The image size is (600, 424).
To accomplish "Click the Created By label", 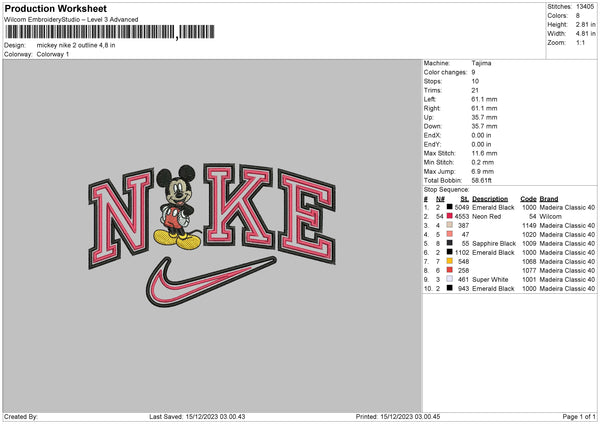I will [21, 417].
